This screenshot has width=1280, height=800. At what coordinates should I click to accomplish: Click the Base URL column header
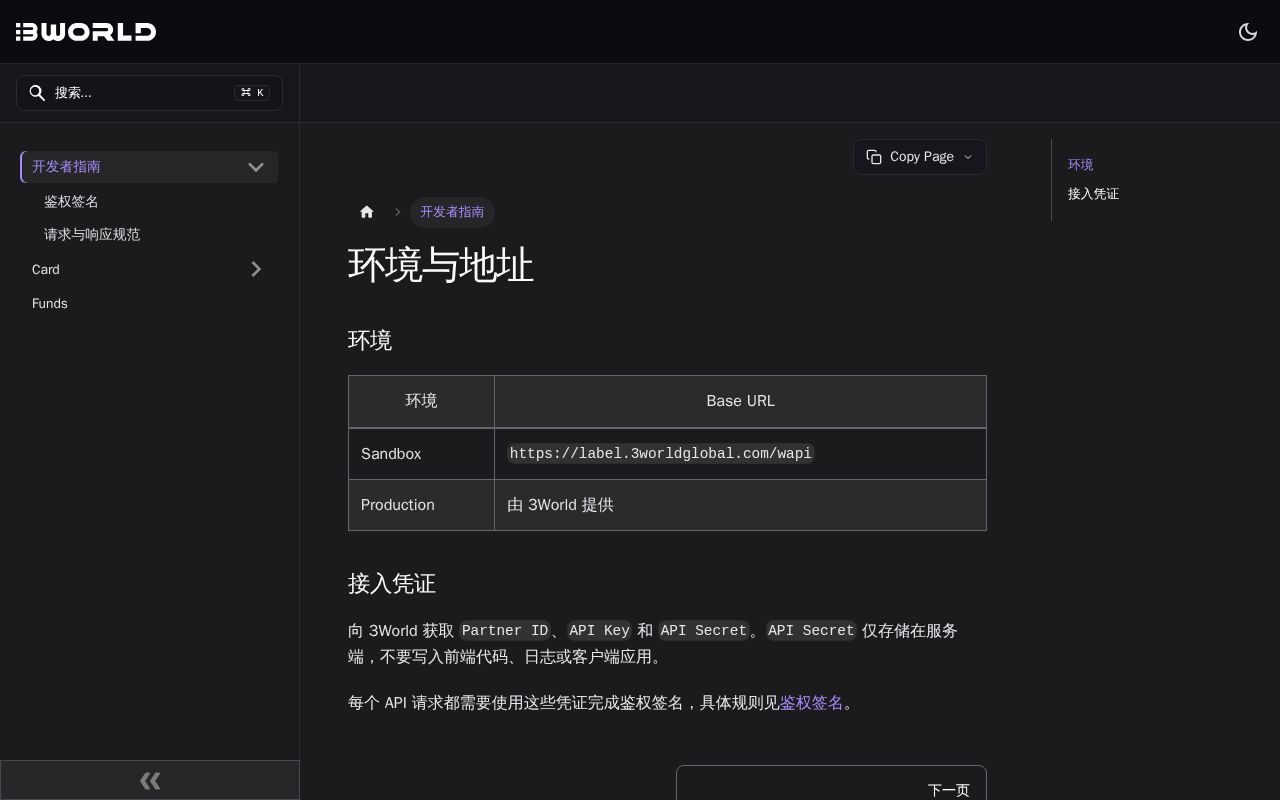740,401
